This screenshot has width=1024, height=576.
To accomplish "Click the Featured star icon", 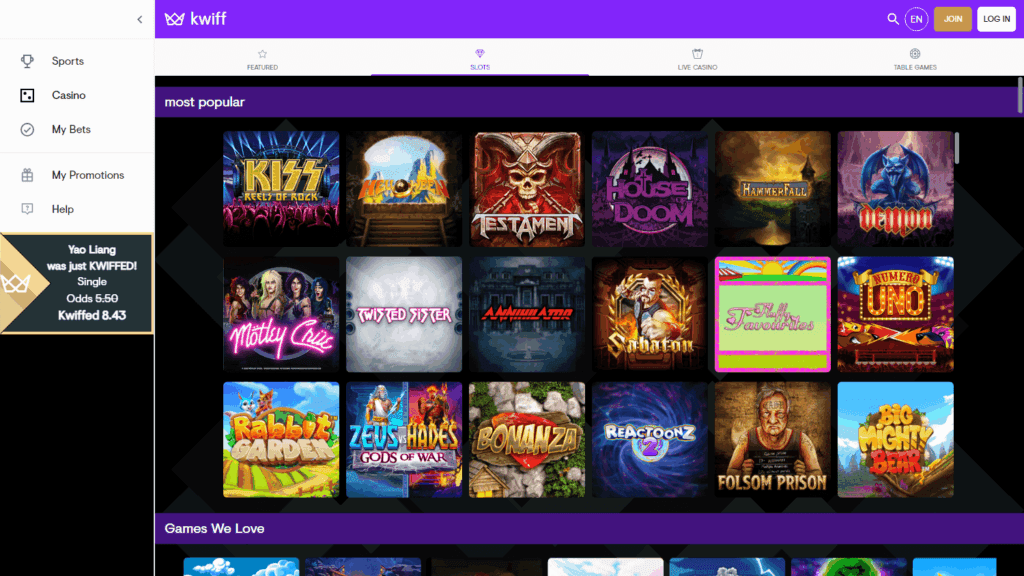I will pyautogui.click(x=263, y=54).
